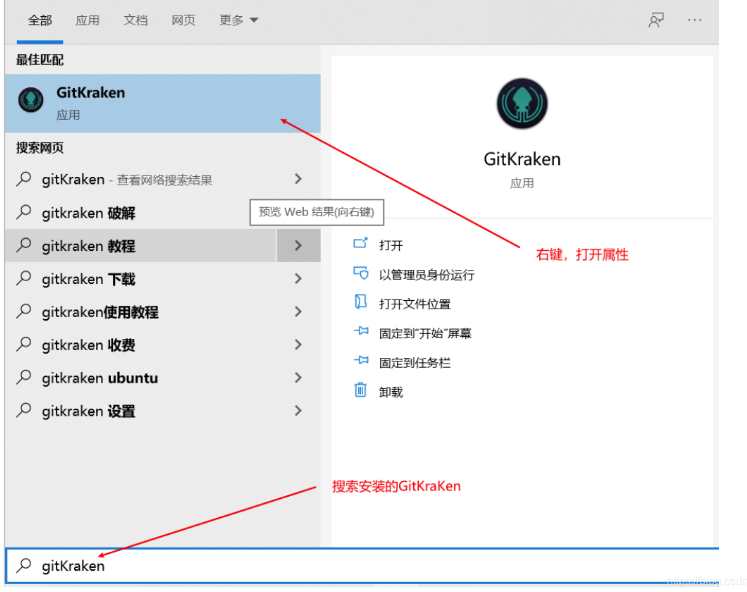Expand the gitkraken 设置 preview arrow
The image size is (747, 592).
point(298,410)
